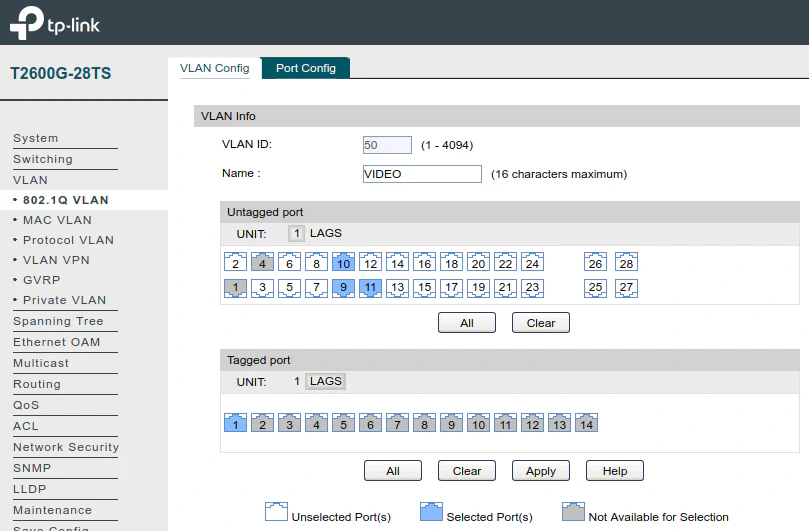Click greyed untagged port 4 icon
Viewport: 809px width, 531px height.
tap(262, 262)
